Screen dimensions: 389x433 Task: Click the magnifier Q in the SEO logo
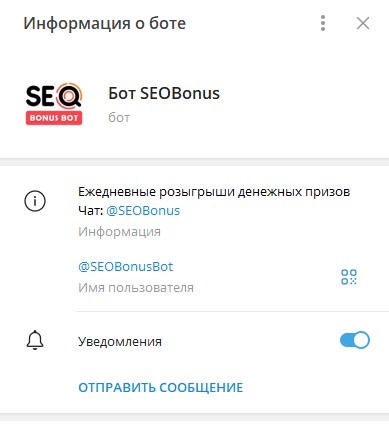pyautogui.click(x=69, y=94)
